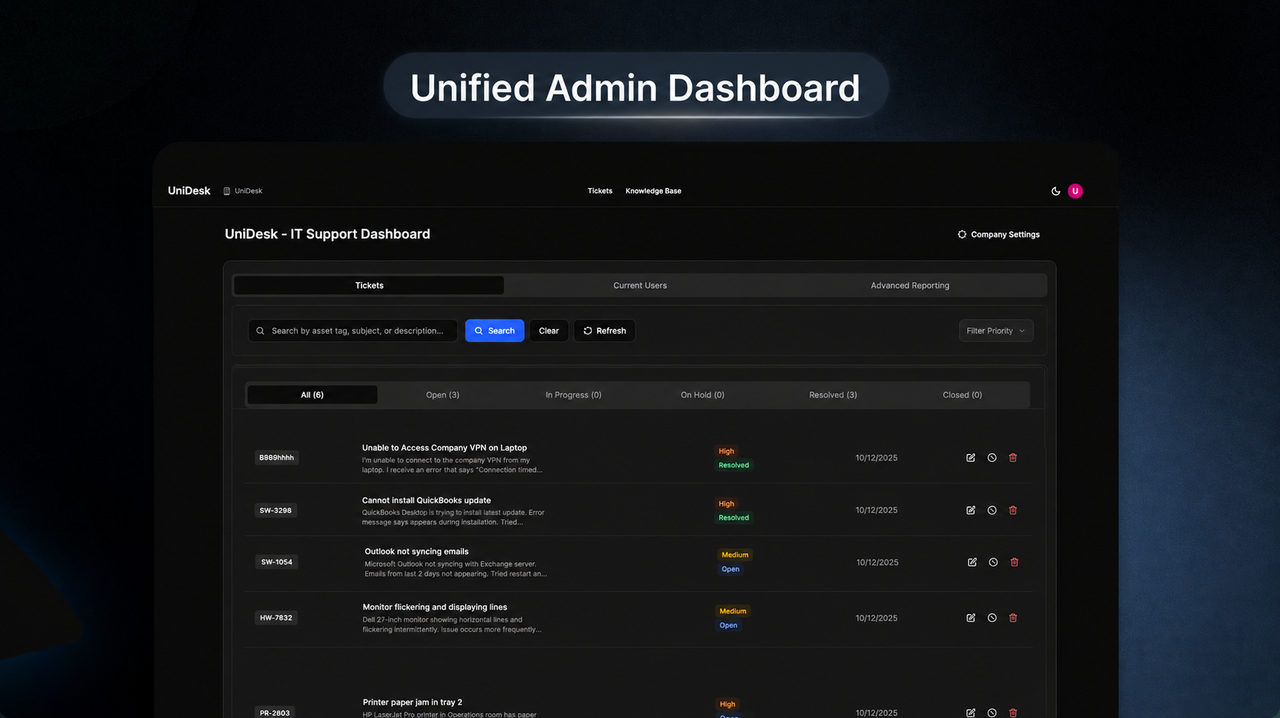Focus the ticket search input field
The width and height of the screenshot is (1280, 718).
(353, 331)
